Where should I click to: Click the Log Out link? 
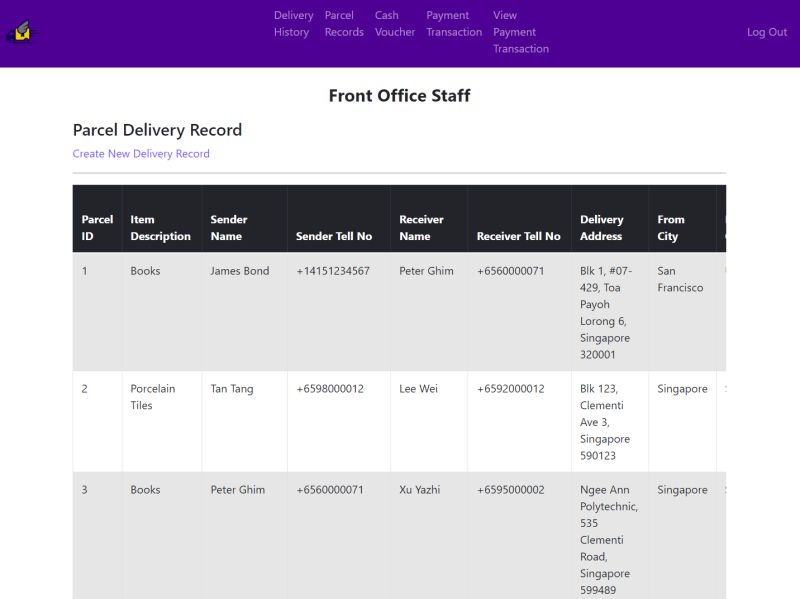(x=767, y=32)
